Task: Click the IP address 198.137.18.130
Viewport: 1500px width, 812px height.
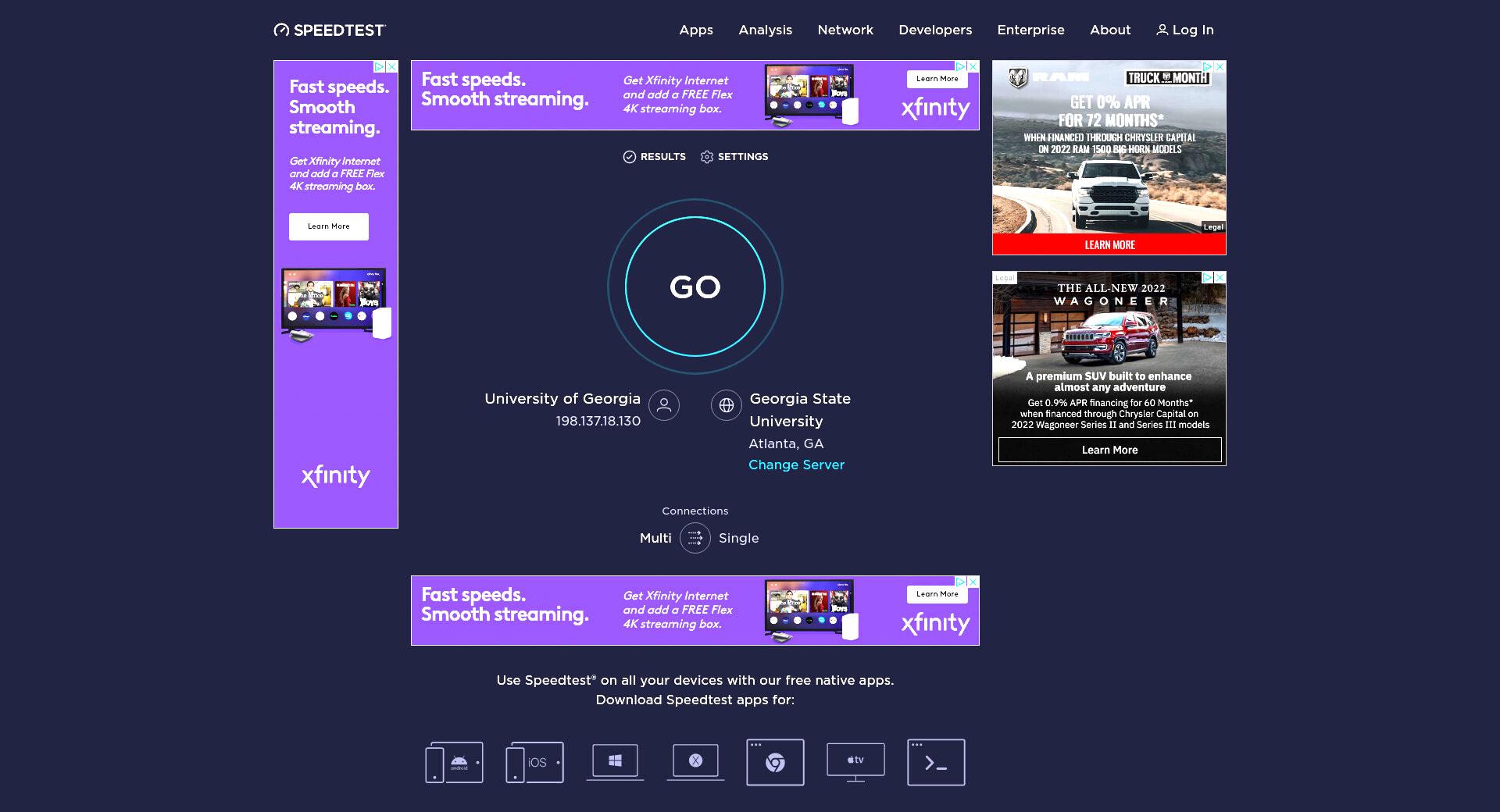Action: 598,421
